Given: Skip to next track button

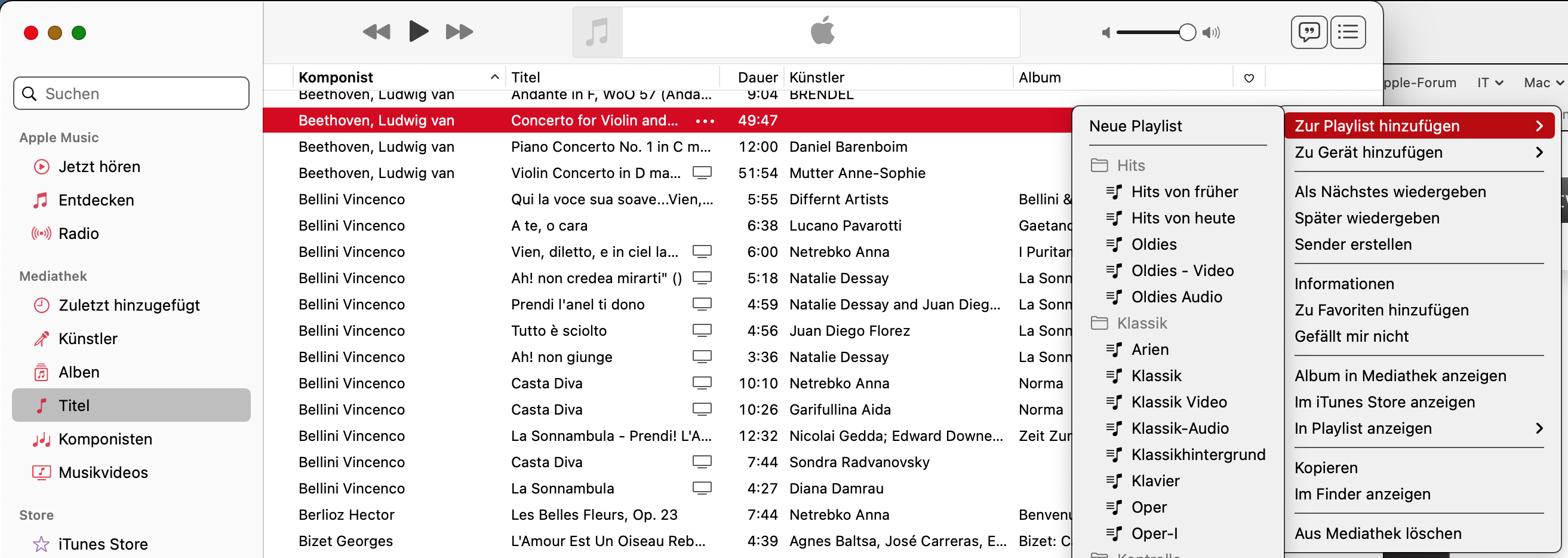Looking at the screenshot, I should pos(459,32).
